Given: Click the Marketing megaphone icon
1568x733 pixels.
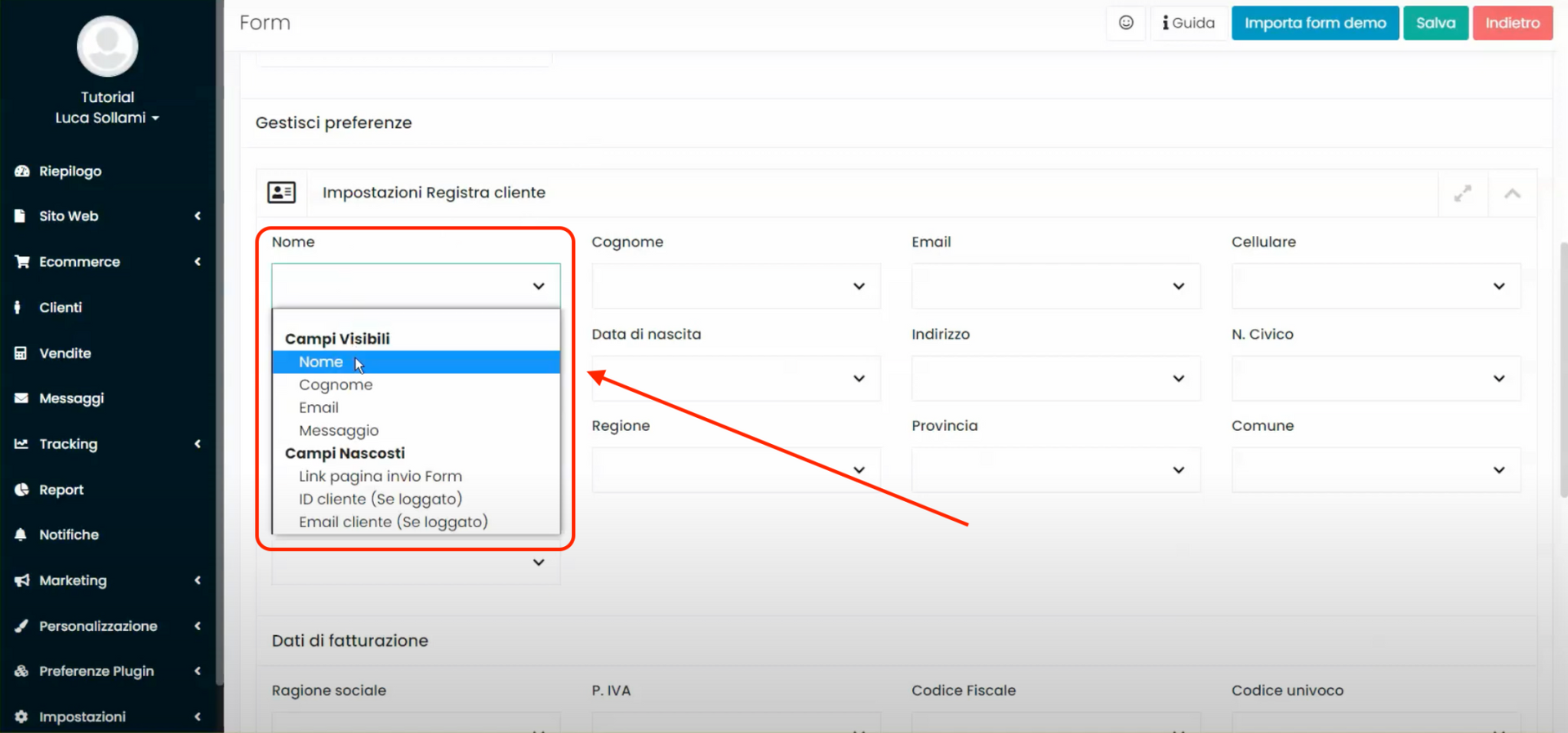Looking at the screenshot, I should [22, 580].
